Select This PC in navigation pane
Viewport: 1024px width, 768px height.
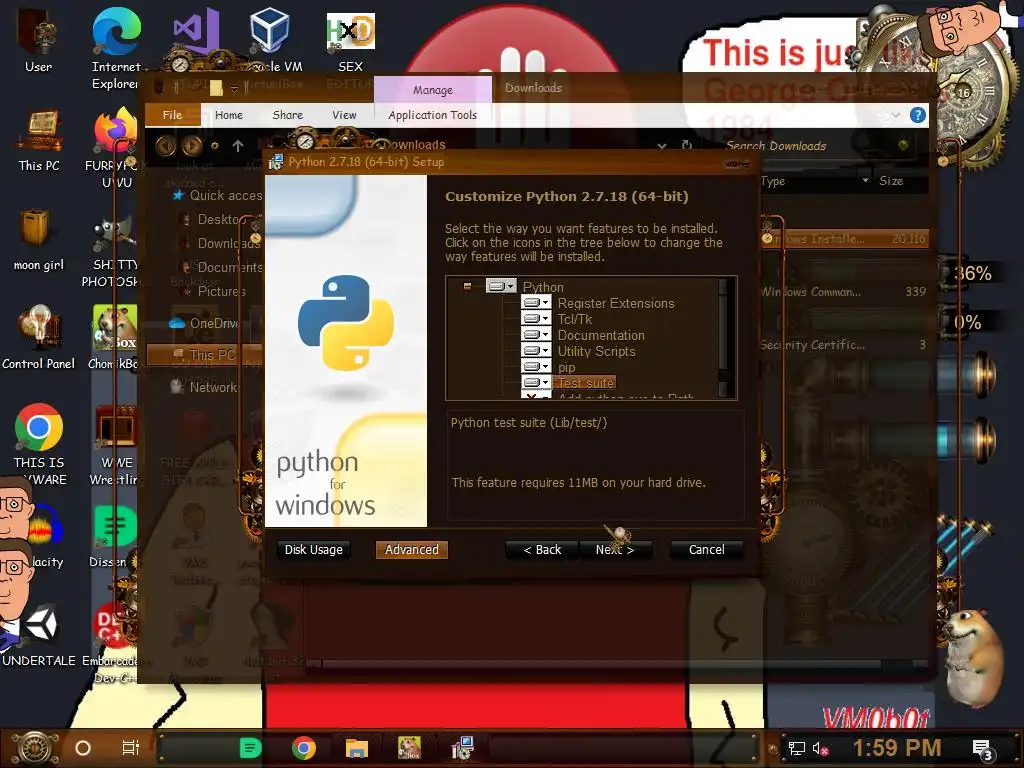click(204, 355)
